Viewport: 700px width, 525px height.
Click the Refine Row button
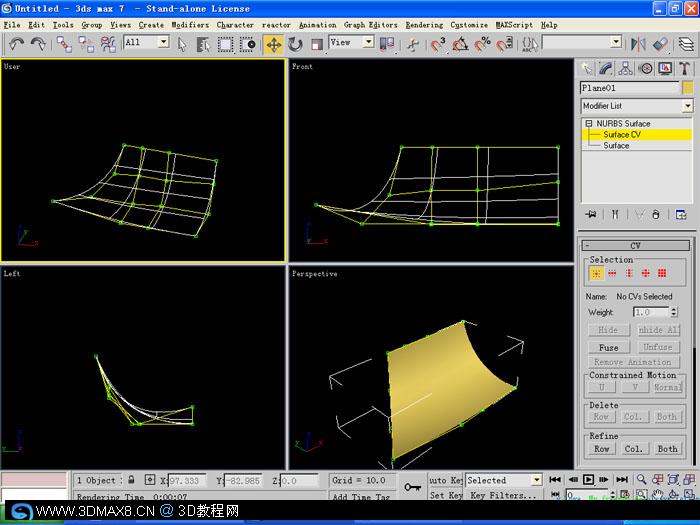(601, 449)
